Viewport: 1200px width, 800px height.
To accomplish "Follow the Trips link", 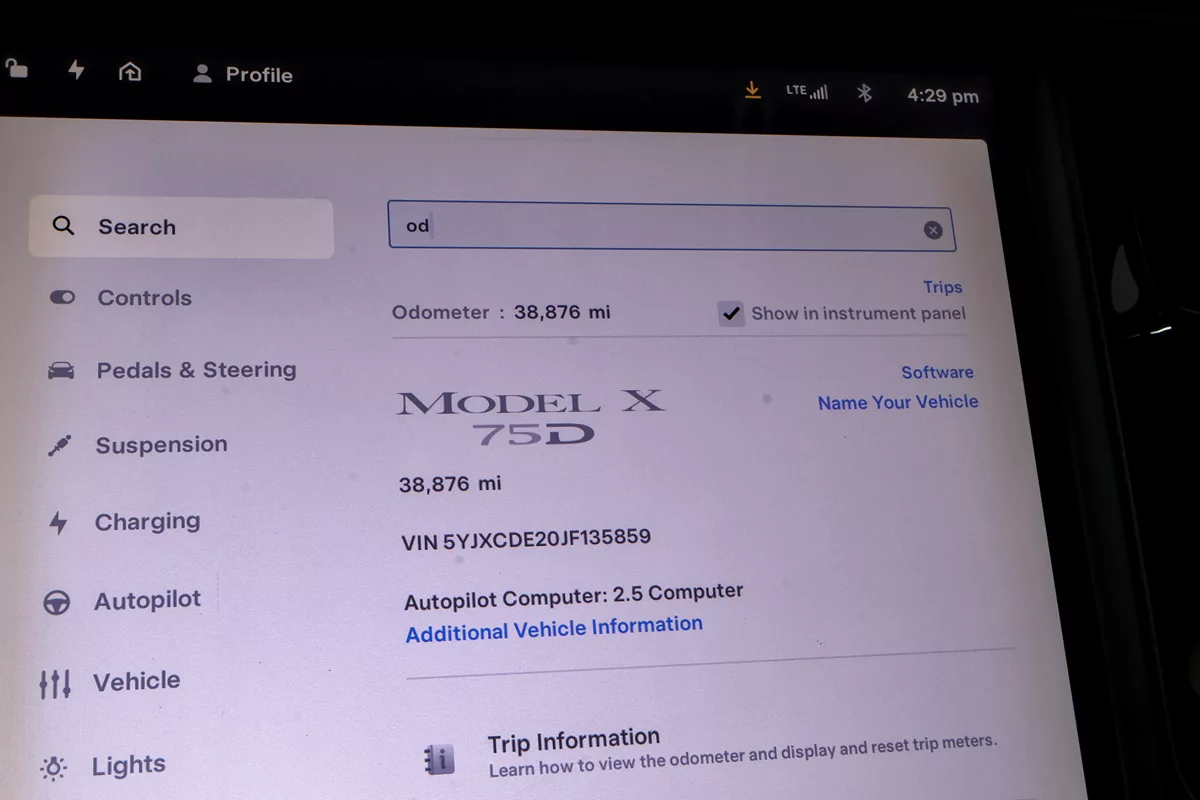I will (942, 287).
